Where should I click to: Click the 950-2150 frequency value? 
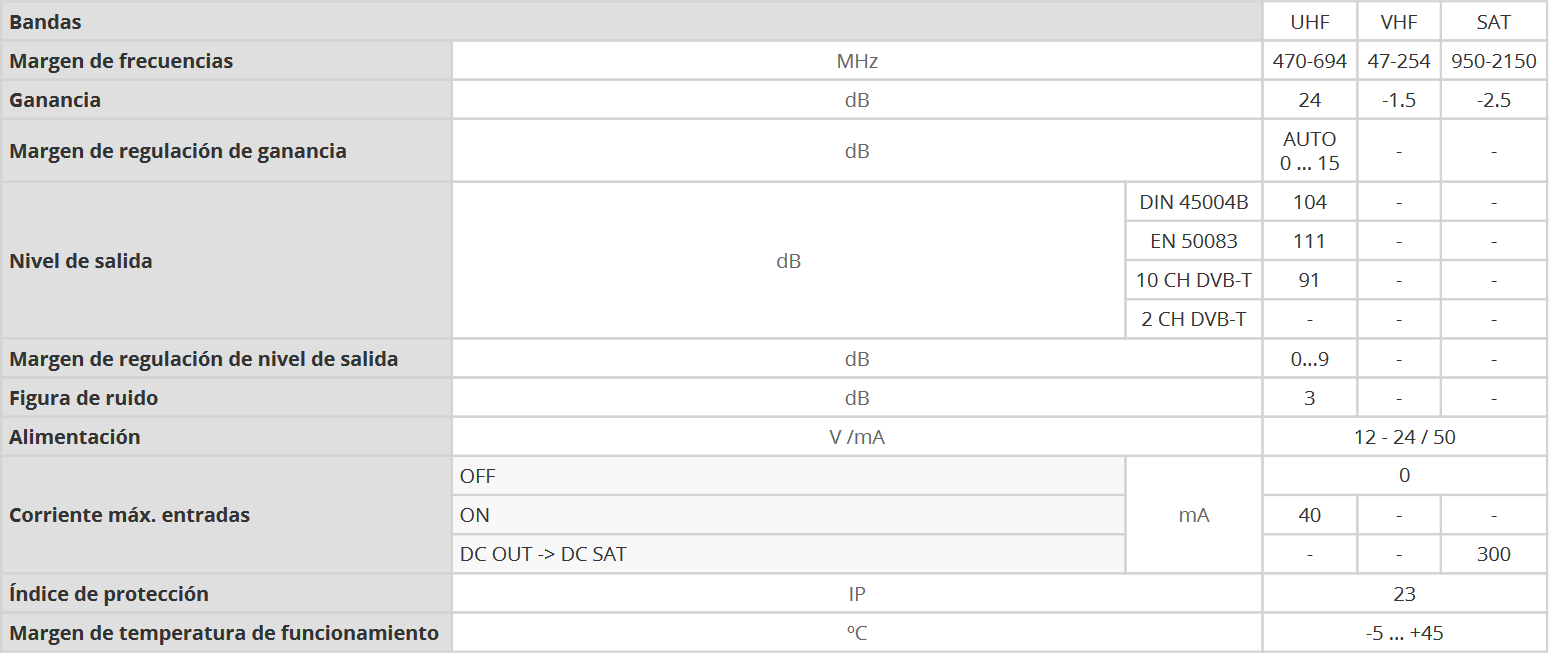[1493, 61]
